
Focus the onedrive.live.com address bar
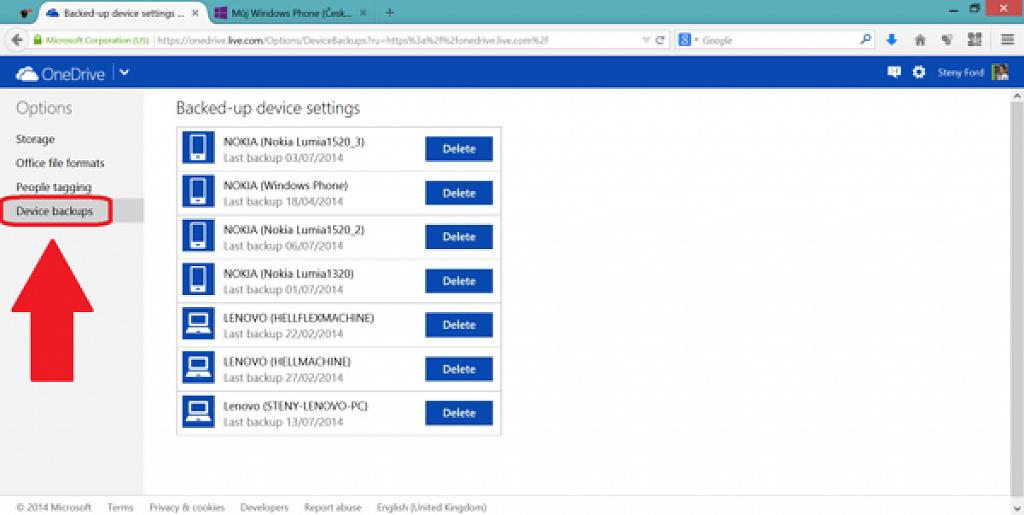(x=397, y=40)
